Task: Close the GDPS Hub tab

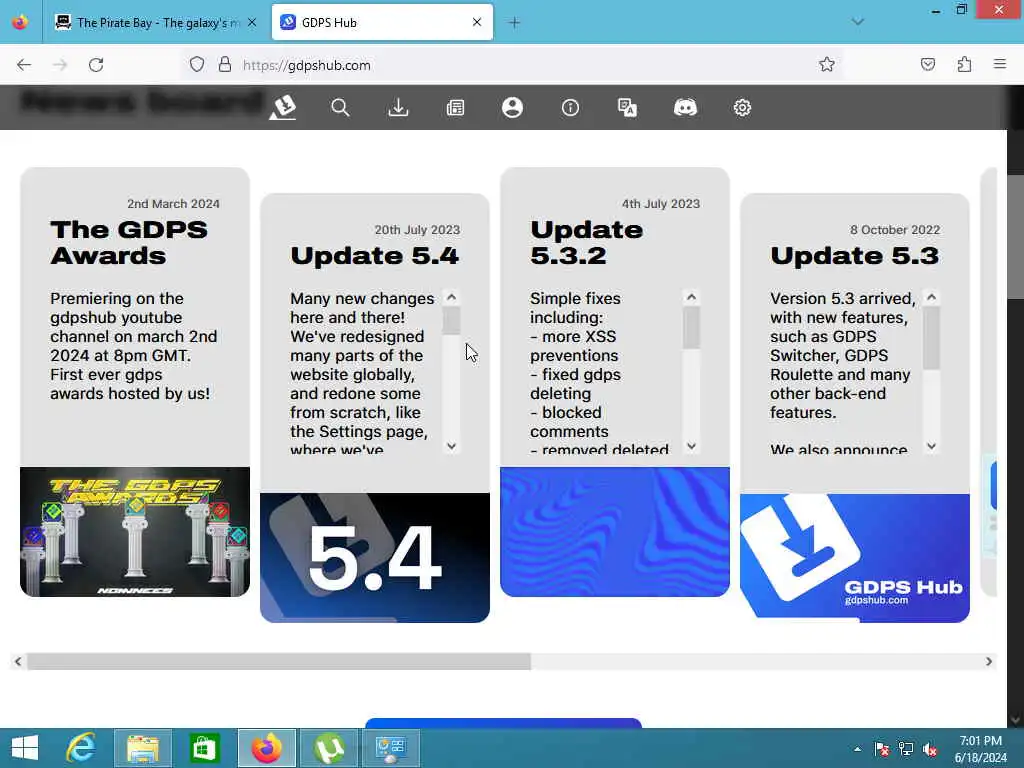Action: coord(477,22)
